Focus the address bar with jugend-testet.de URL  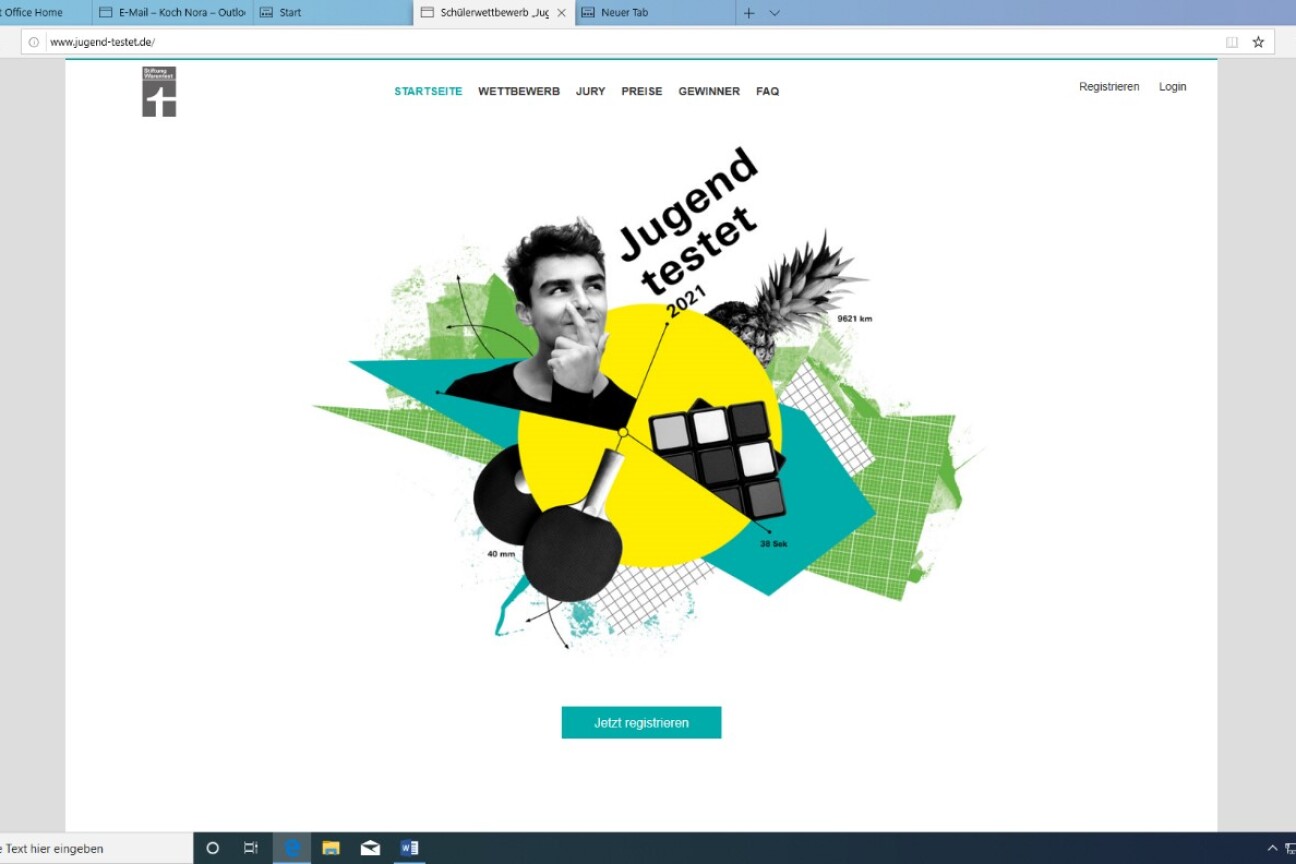(600, 42)
